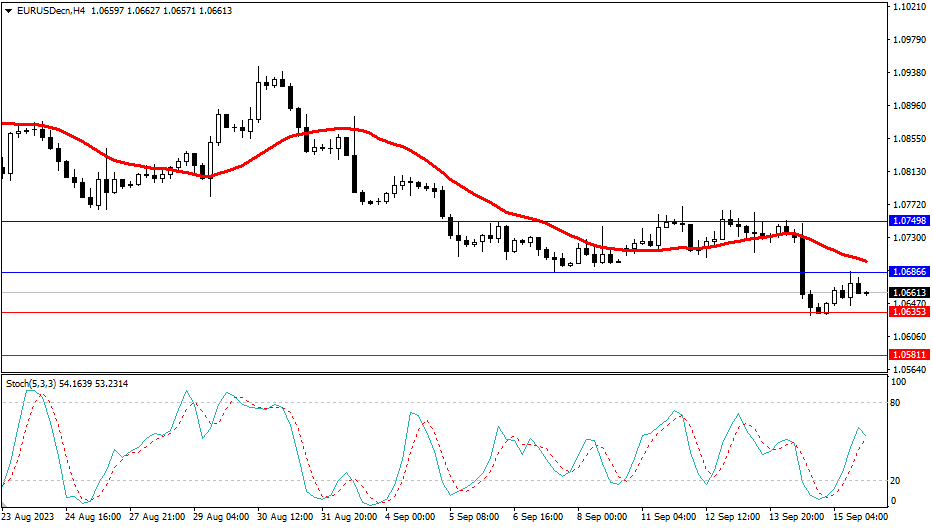Click the EURUSDecn,H4 chart title text

47,10
